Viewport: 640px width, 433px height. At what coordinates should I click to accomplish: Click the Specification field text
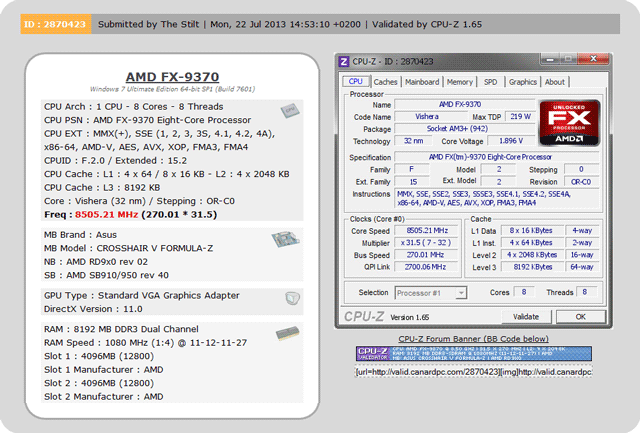(x=497, y=157)
